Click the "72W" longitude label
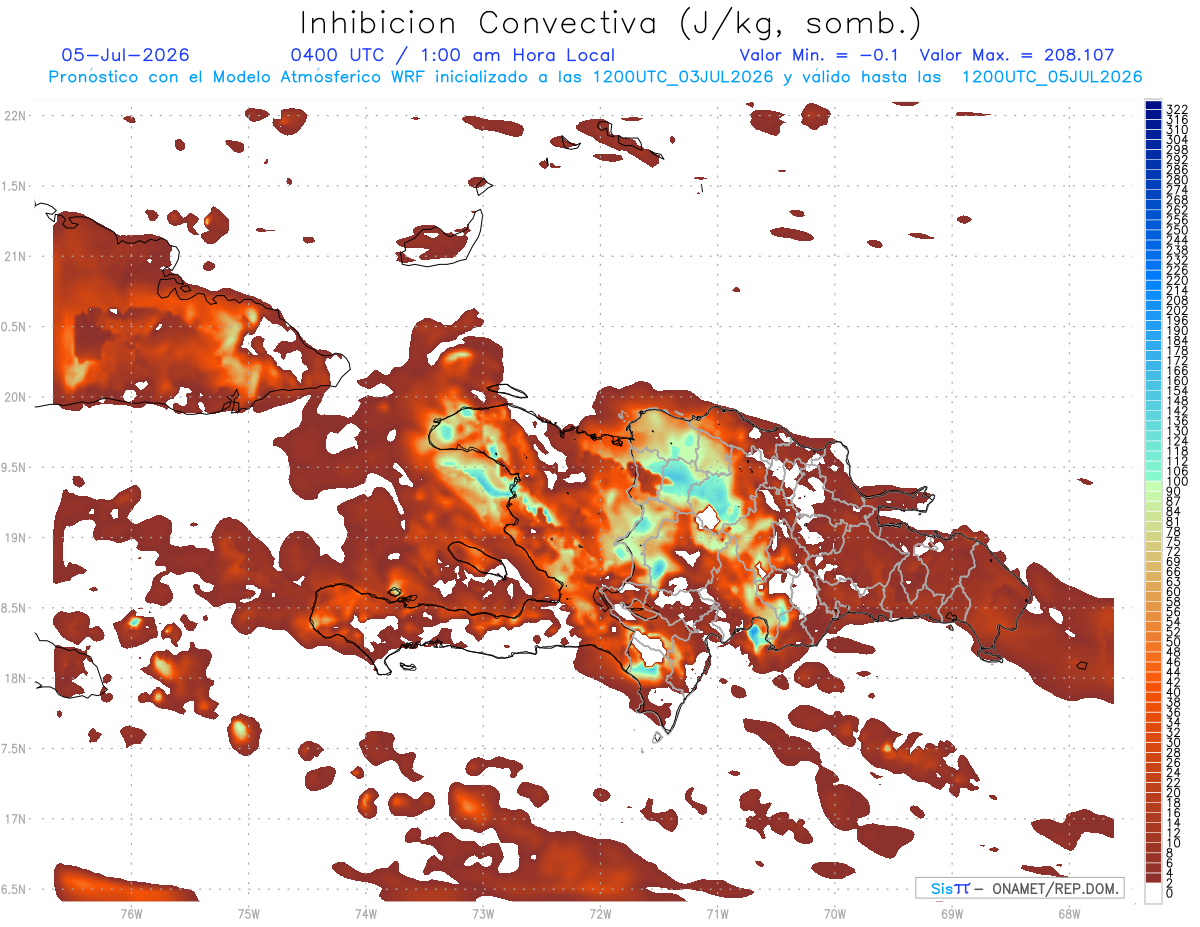Viewport: 1200px width, 927px height. [x=600, y=913]
